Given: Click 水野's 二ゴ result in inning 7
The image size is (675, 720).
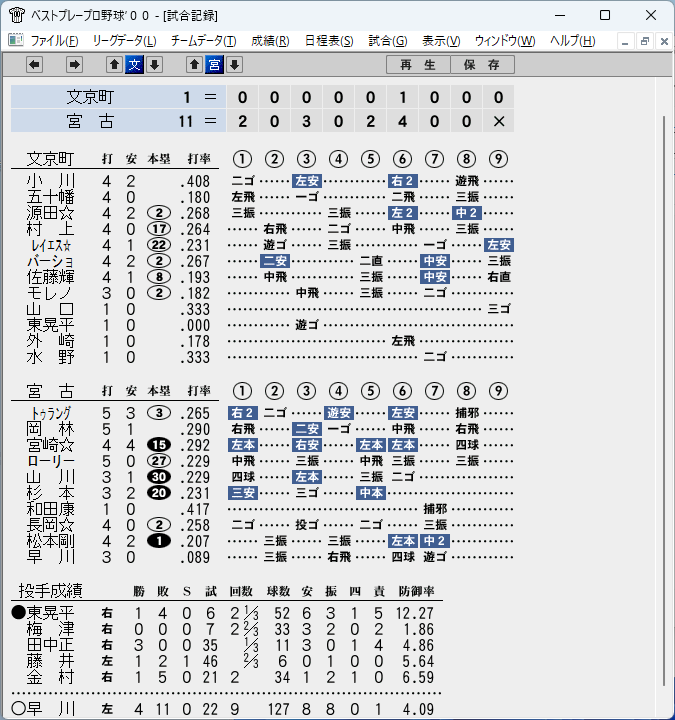Looking at the screenshot, I should coord(435,357).
